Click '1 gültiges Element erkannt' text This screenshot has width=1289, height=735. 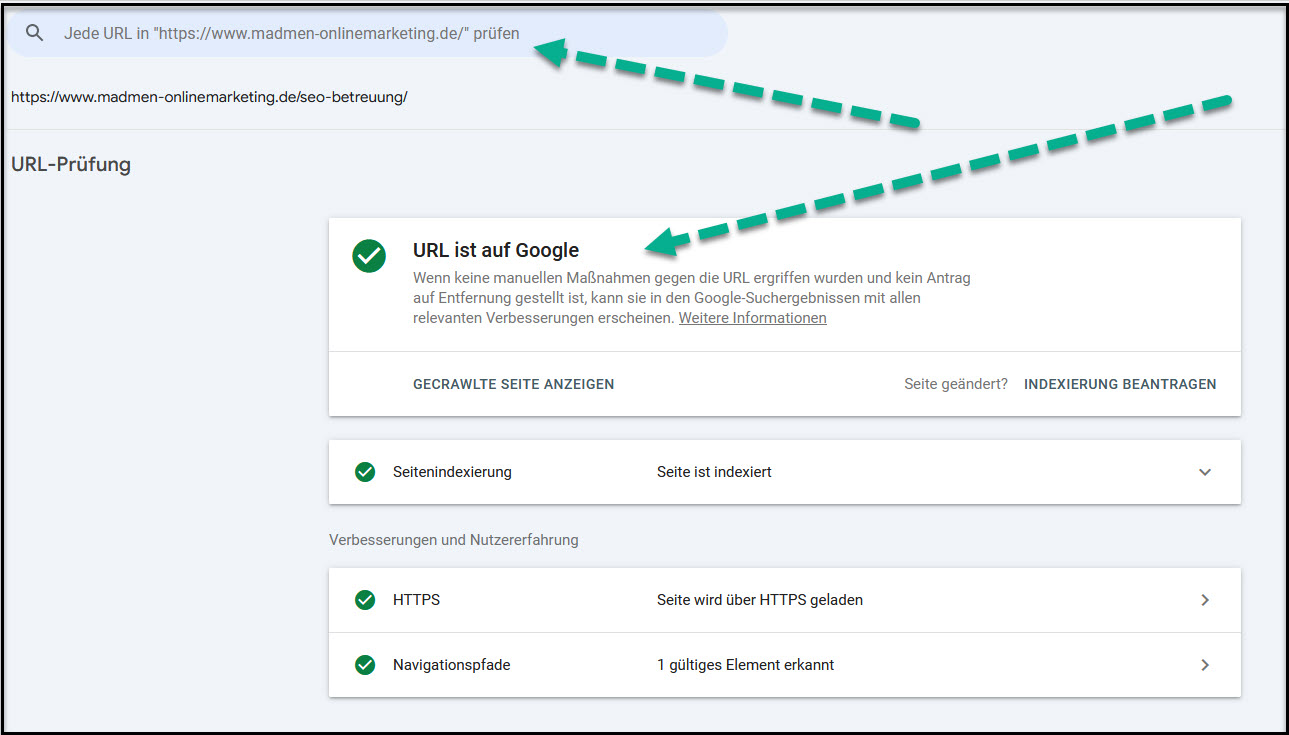coord(745,664)
